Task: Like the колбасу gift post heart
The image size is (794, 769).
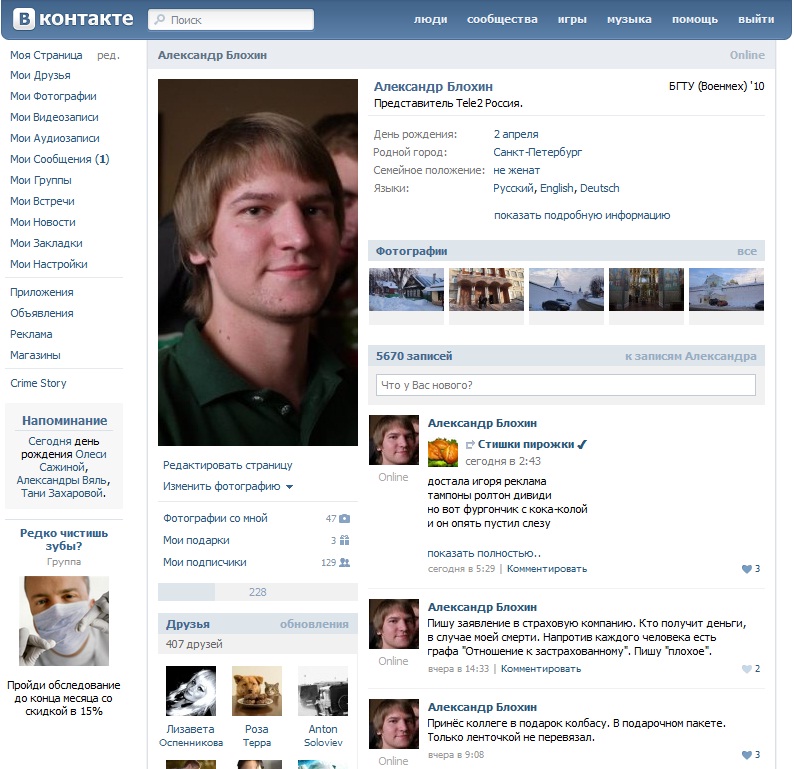Action: (746, 755)
